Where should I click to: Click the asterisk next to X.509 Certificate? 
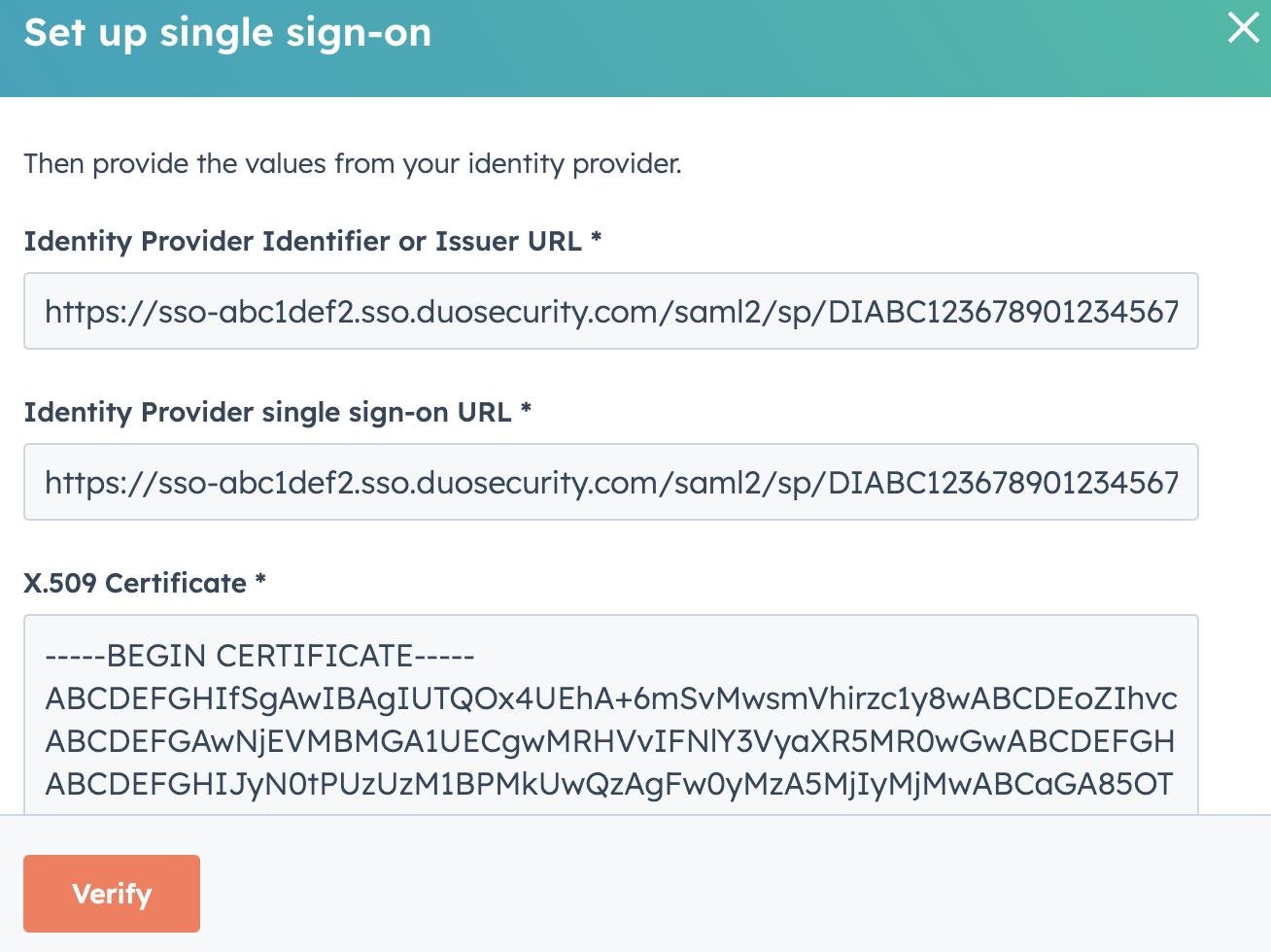258,583
